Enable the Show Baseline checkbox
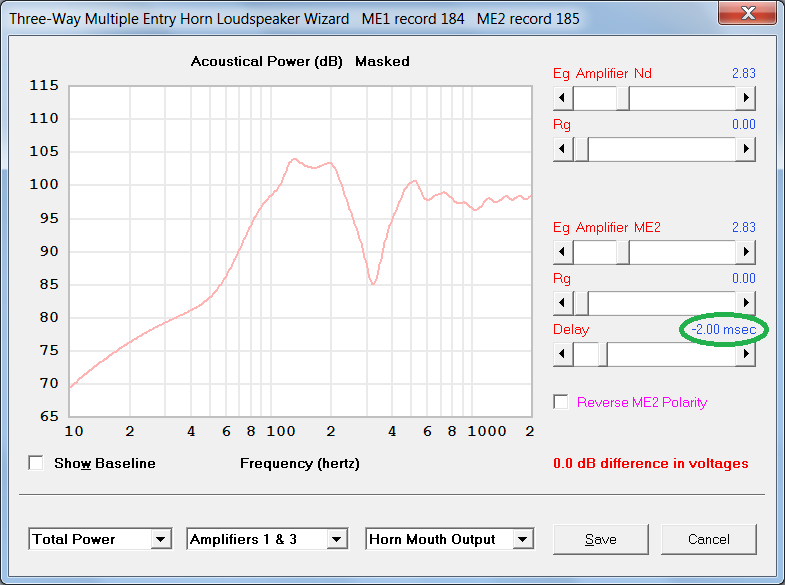Screen dimensions: 785x585 pyautogui.click(x=36, y=463)
